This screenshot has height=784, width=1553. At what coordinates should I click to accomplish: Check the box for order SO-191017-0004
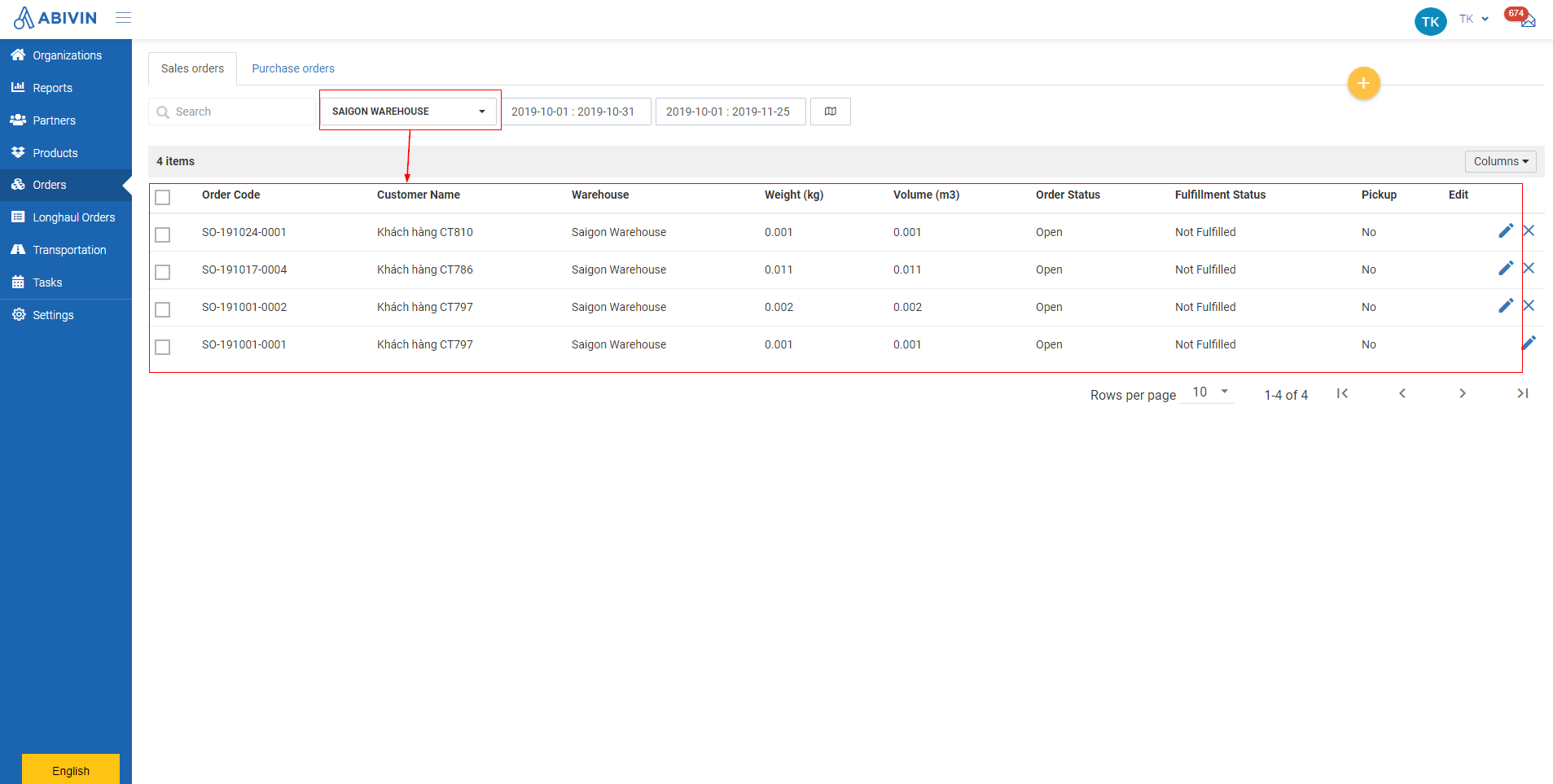[163, 272]
